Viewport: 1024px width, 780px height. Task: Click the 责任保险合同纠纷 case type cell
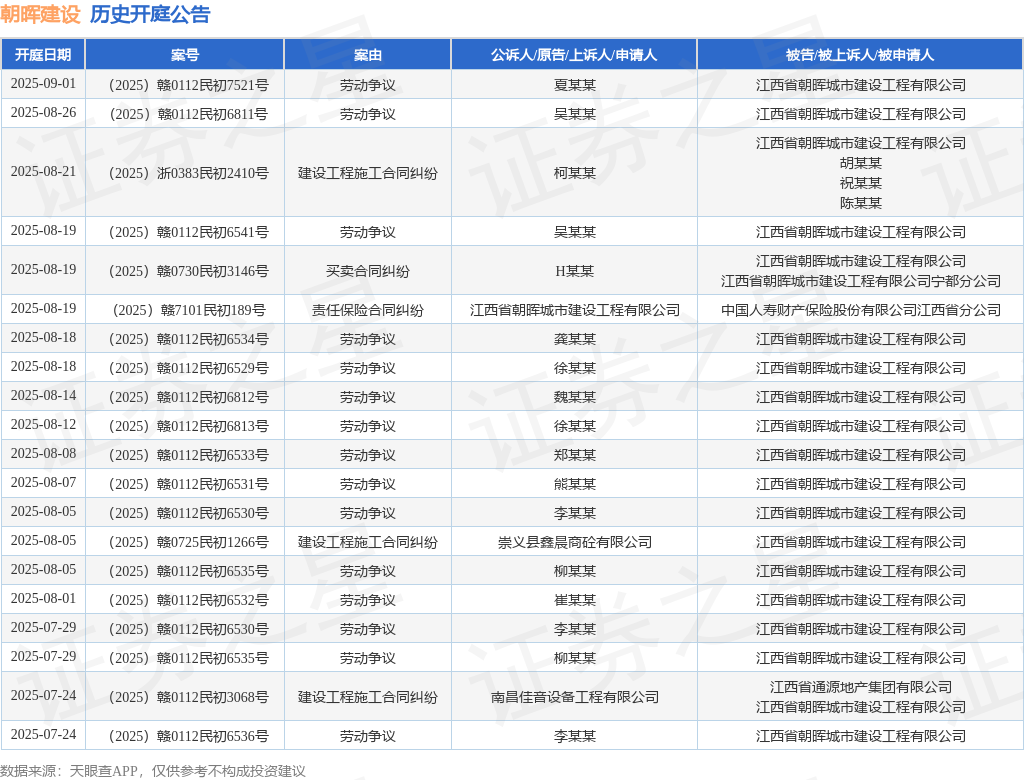pyautogui.click(x=368, y=310)
